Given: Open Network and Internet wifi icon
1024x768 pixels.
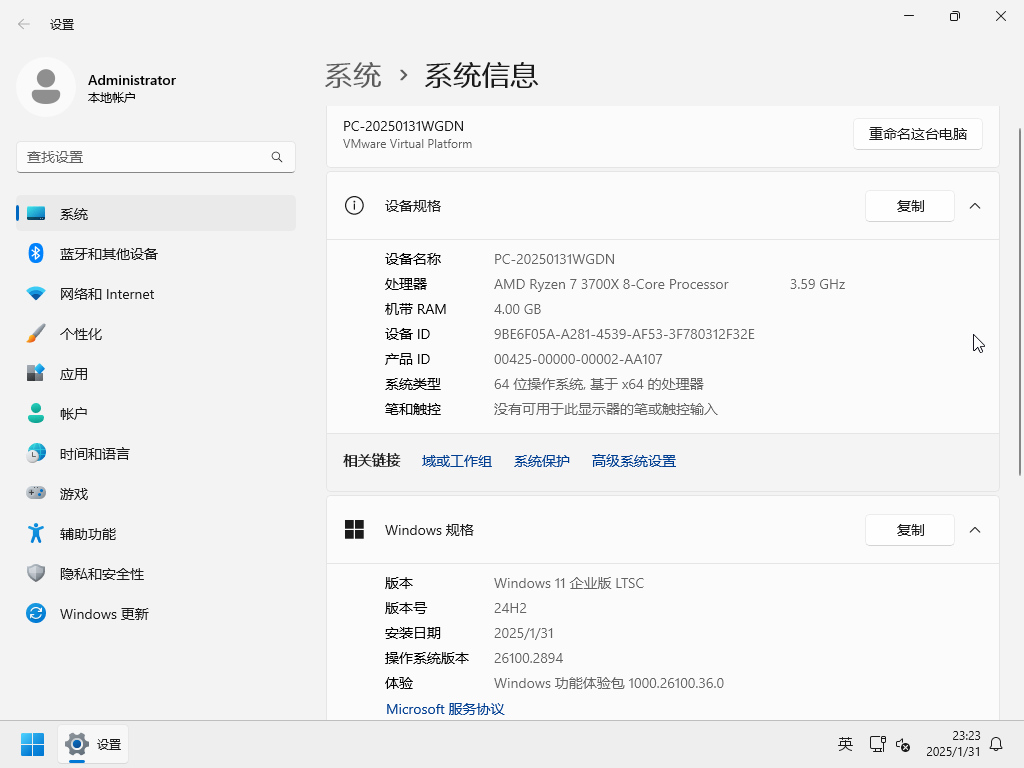Looking at the screenshot, I should click(36, 294).
